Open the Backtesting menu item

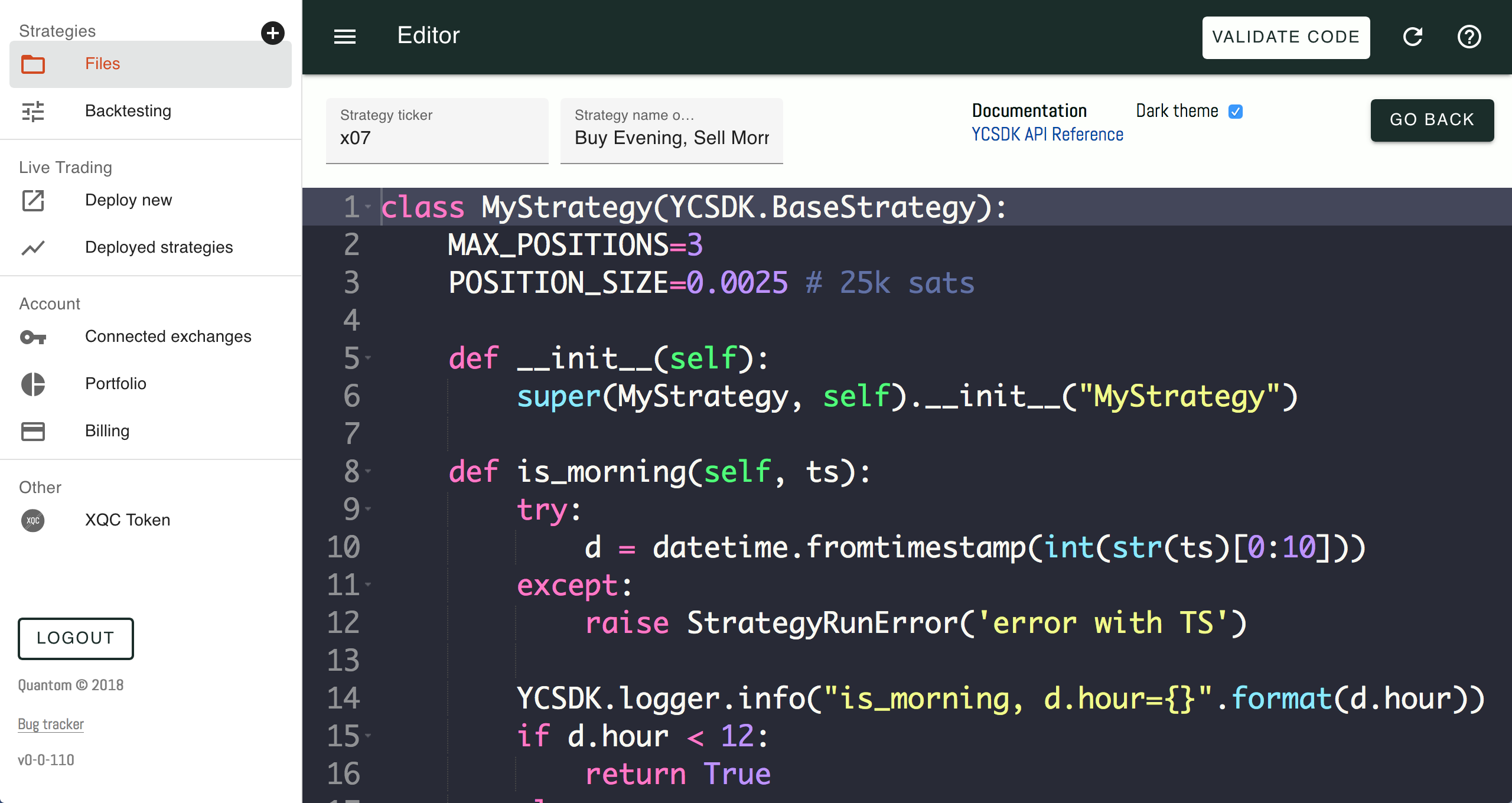tap(151, 111)
